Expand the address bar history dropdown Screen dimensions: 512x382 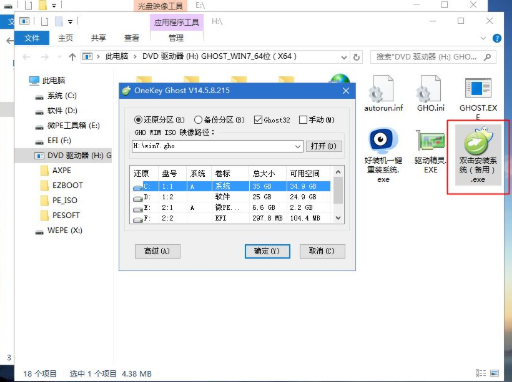point(344,57)
